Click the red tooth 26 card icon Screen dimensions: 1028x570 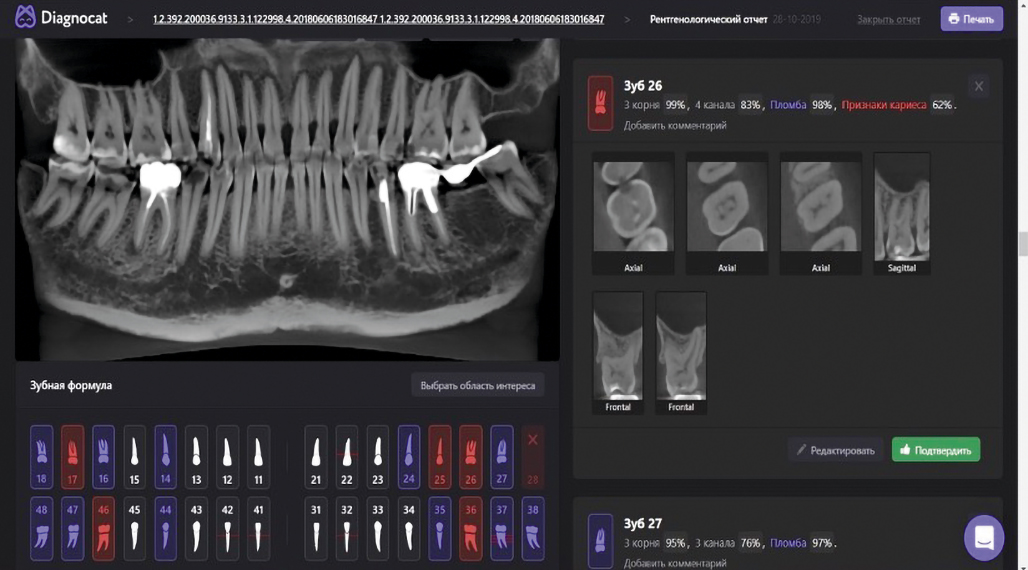[600, 103]
